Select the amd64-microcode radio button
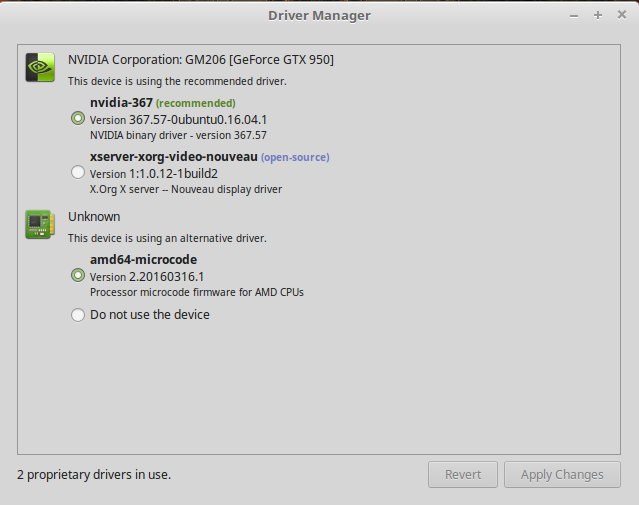This screenshot has width=639, height=505. tap(78, 275)
